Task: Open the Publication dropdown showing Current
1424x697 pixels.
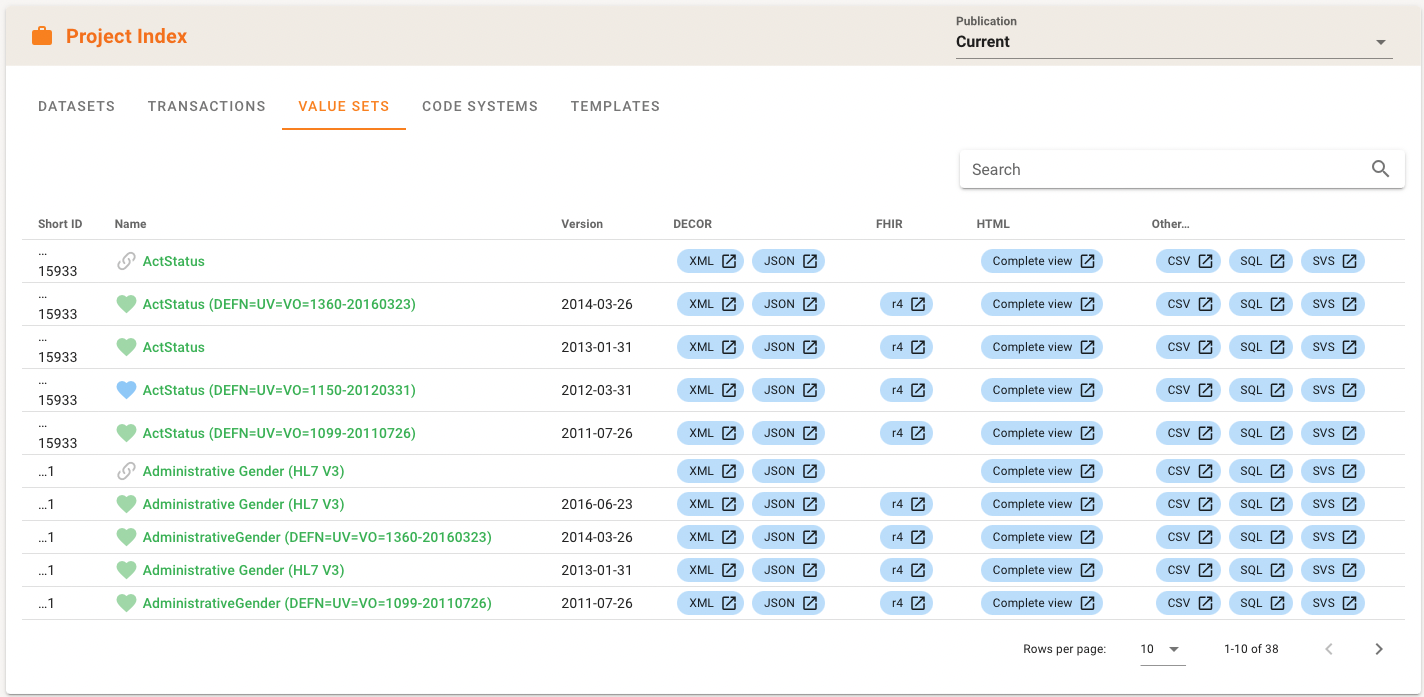Action: [1173, 42]
